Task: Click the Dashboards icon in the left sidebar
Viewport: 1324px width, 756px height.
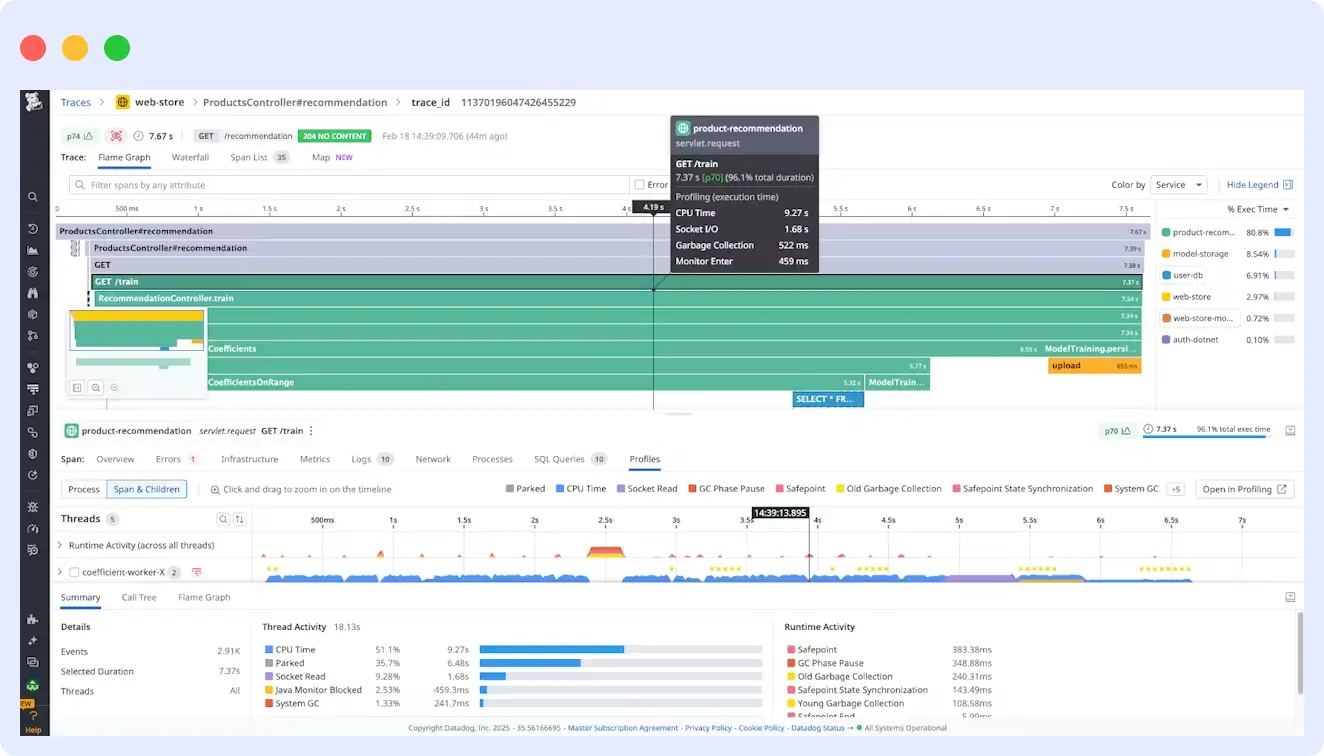Action: (33, 250)
